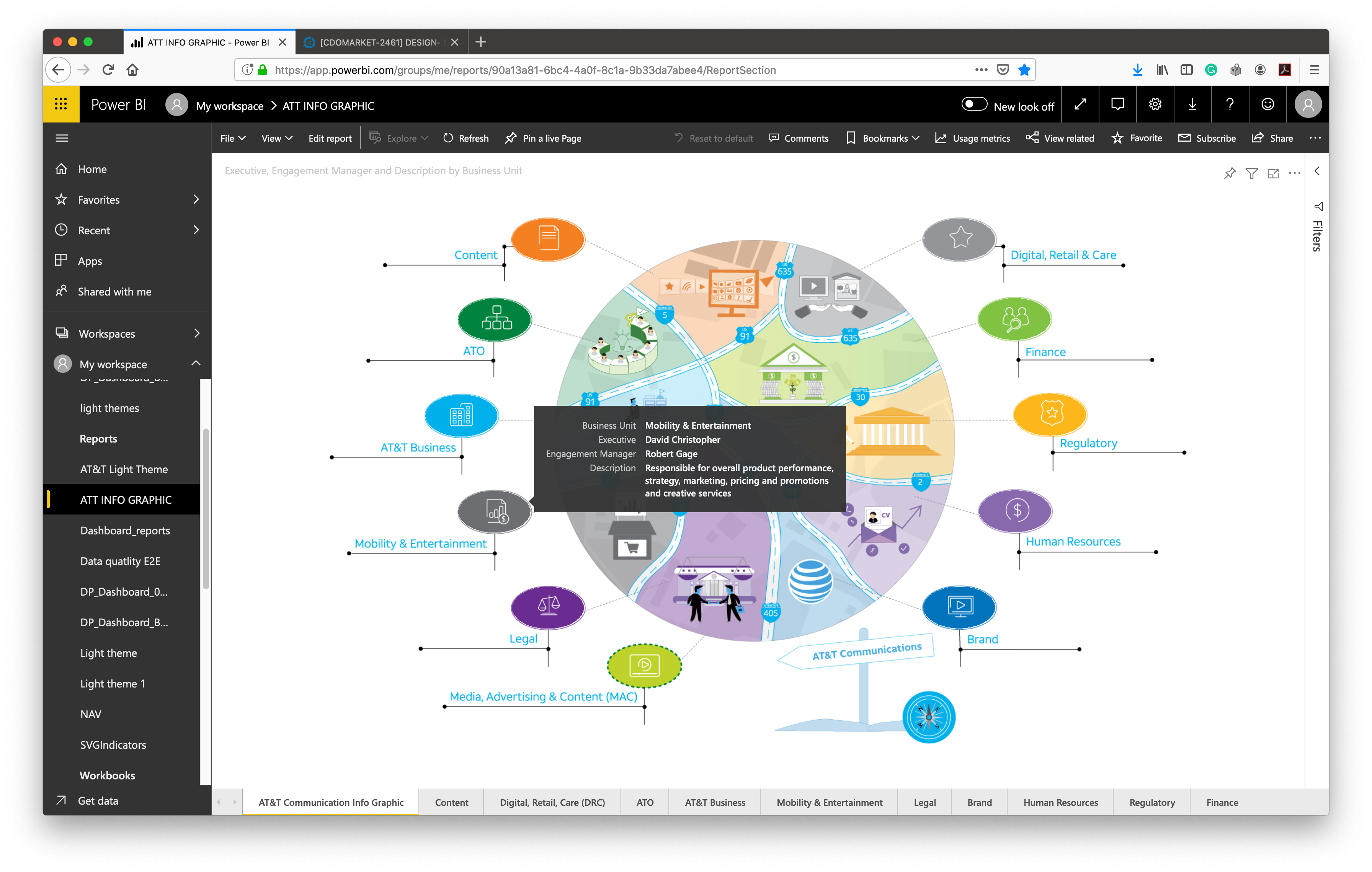Open the Power BI app launcher grid

pos(61,104)
